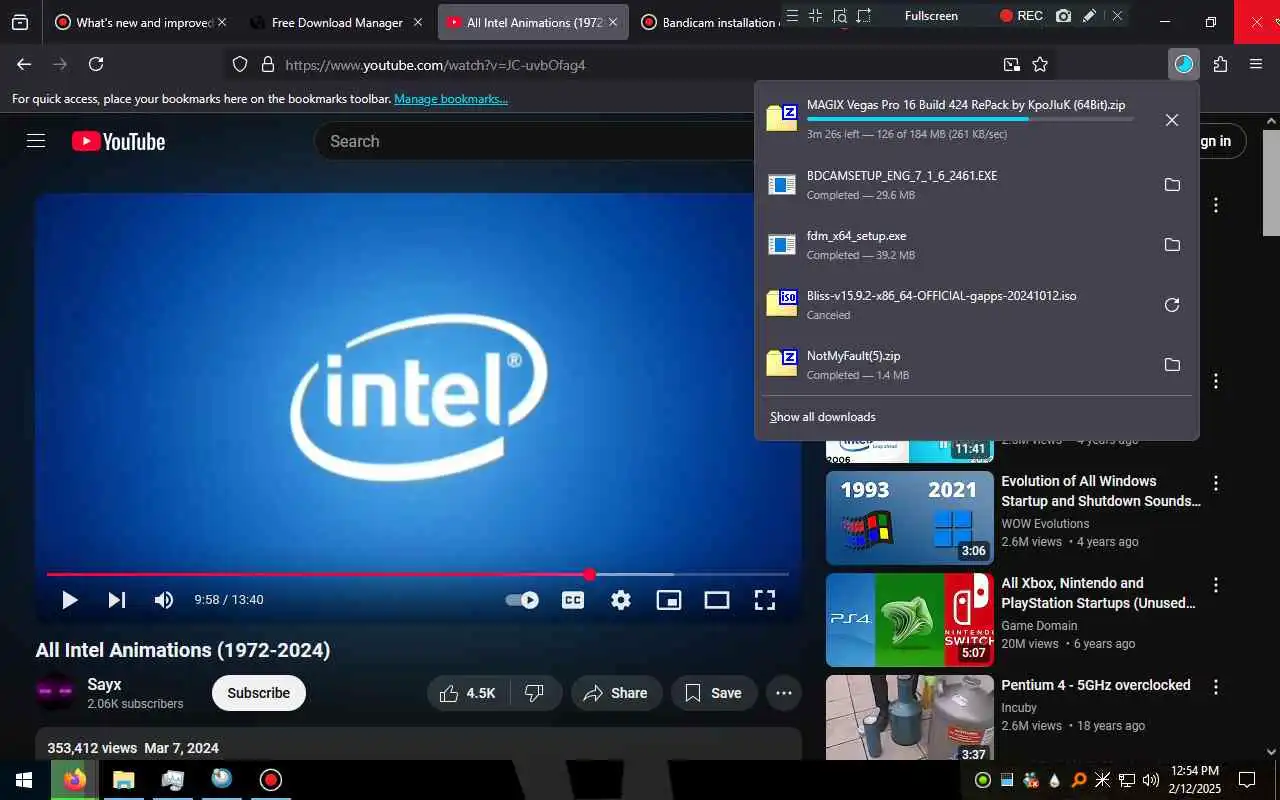1280x800 pixels.
Task: Switch to the Free Download Manager tab
Action: [336, 22]
